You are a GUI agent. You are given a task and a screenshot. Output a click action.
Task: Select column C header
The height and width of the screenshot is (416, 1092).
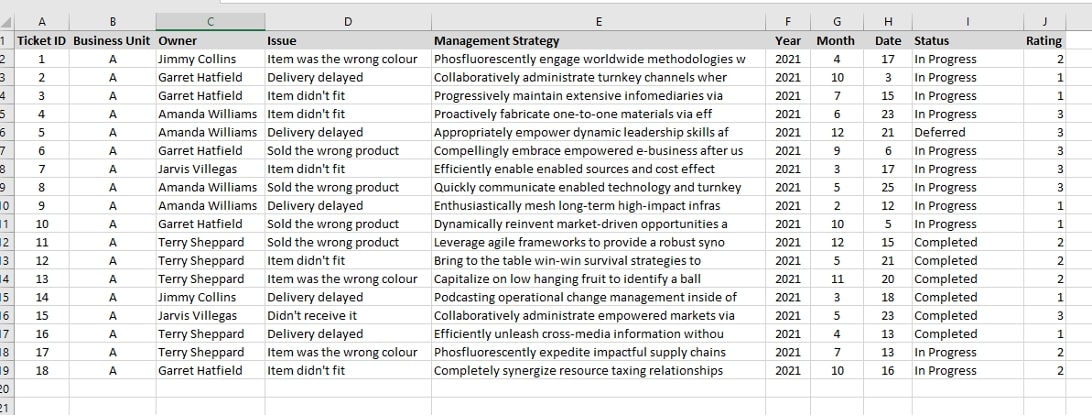pos(210,22)
